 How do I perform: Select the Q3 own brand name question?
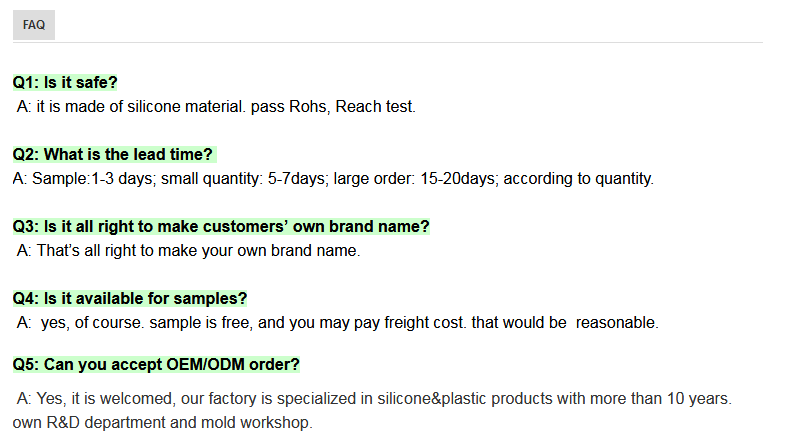221,226
